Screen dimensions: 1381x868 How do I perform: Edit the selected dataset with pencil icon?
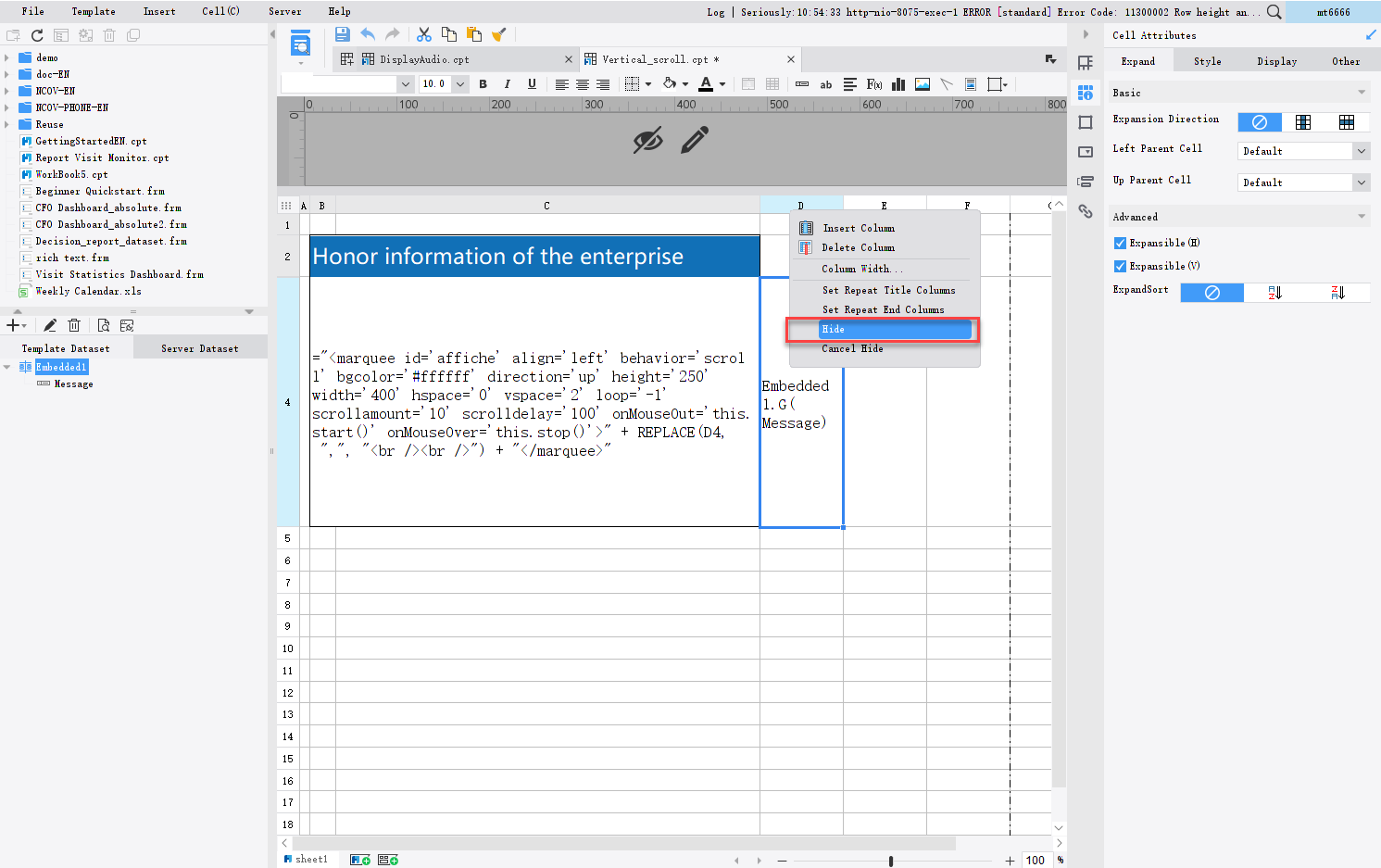[50, 325]
